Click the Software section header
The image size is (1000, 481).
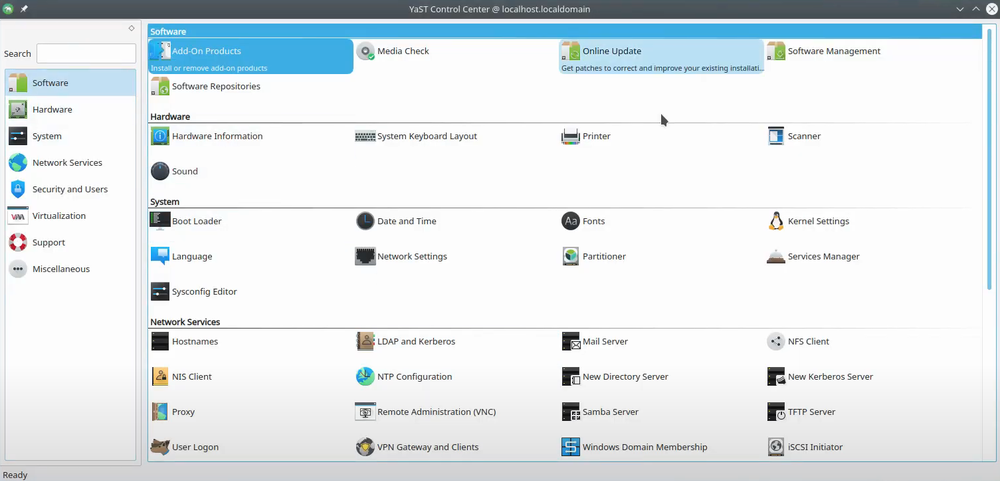565,31
